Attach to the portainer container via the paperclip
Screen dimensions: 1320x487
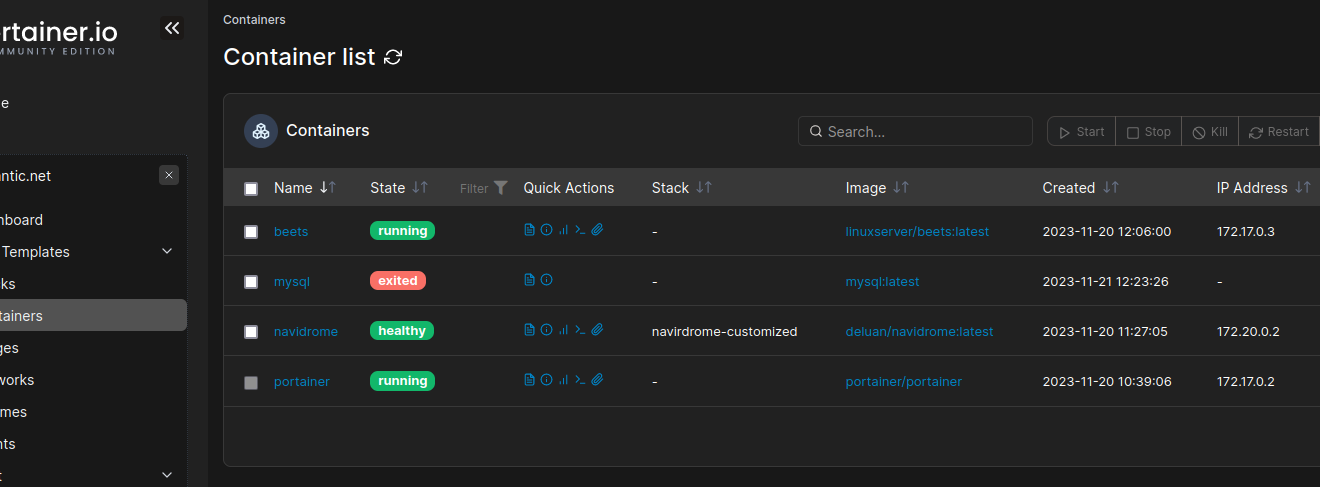point(597,379)
